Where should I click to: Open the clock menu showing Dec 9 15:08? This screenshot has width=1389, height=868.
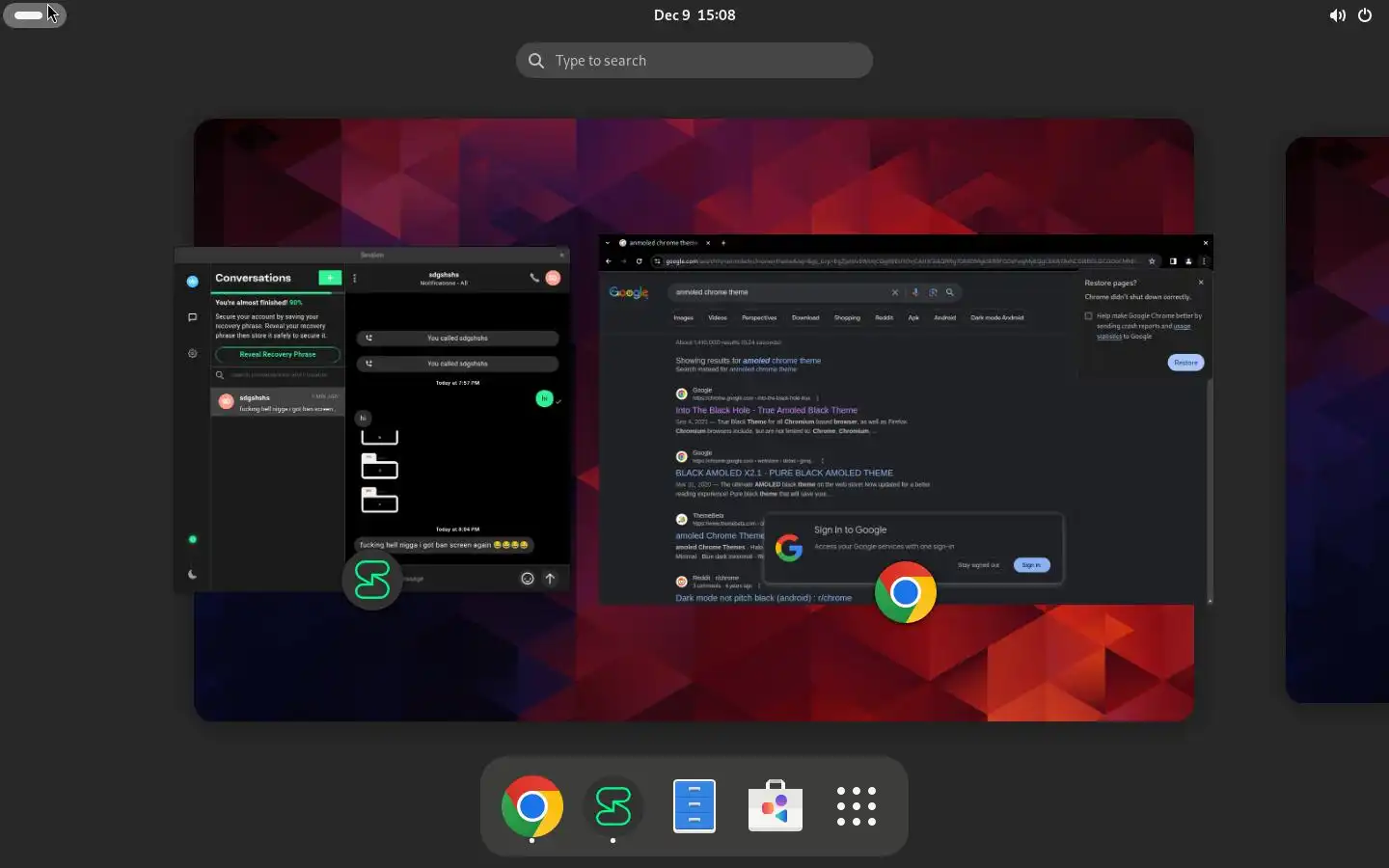click(694, 14)
